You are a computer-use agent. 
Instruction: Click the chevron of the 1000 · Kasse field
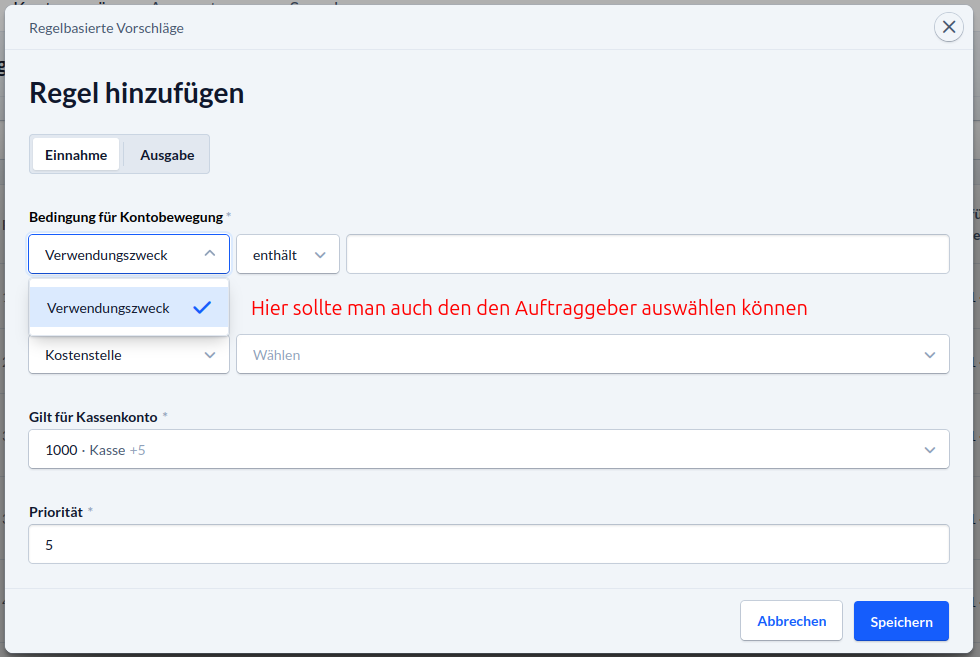point(930,450)
